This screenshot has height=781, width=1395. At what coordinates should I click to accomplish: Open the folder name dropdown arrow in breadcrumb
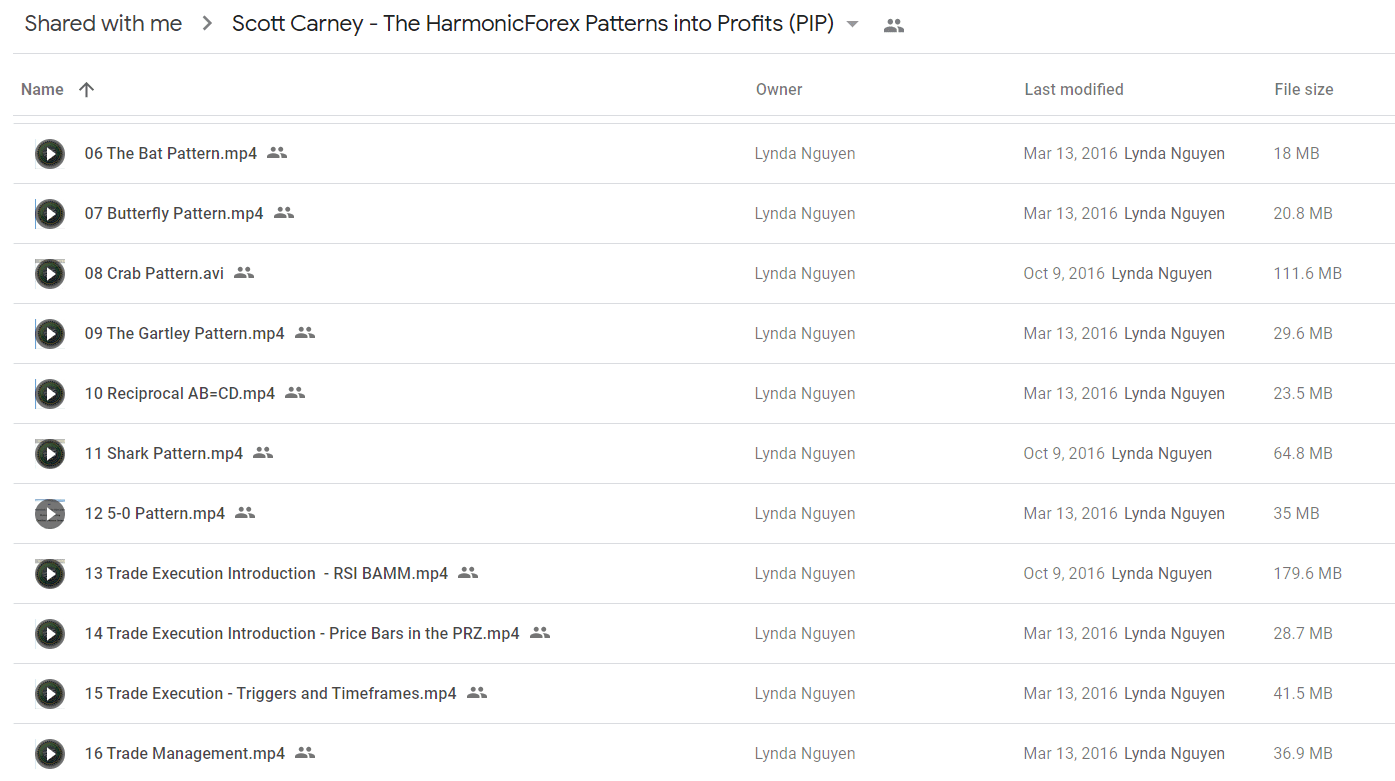tap(852, 24)
